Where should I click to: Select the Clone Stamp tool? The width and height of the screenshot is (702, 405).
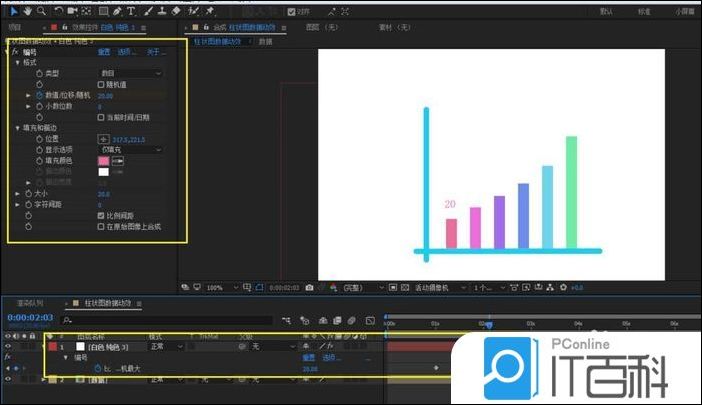click(x=162, y=11)
